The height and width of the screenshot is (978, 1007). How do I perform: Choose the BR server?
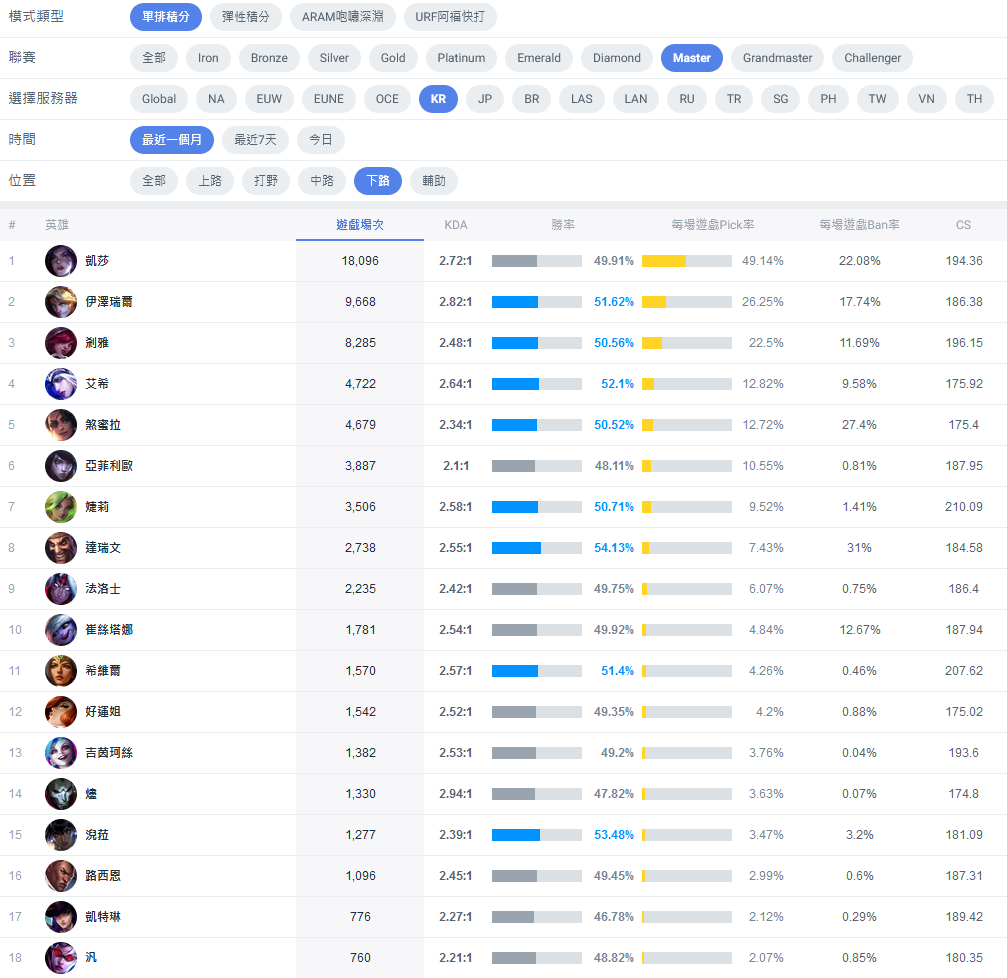532,99
